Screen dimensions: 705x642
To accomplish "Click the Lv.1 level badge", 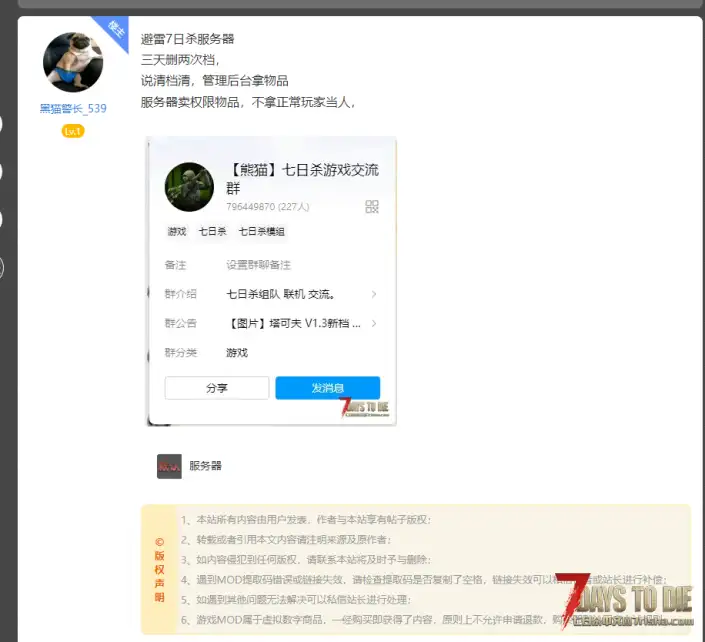I will pos(73,131).
